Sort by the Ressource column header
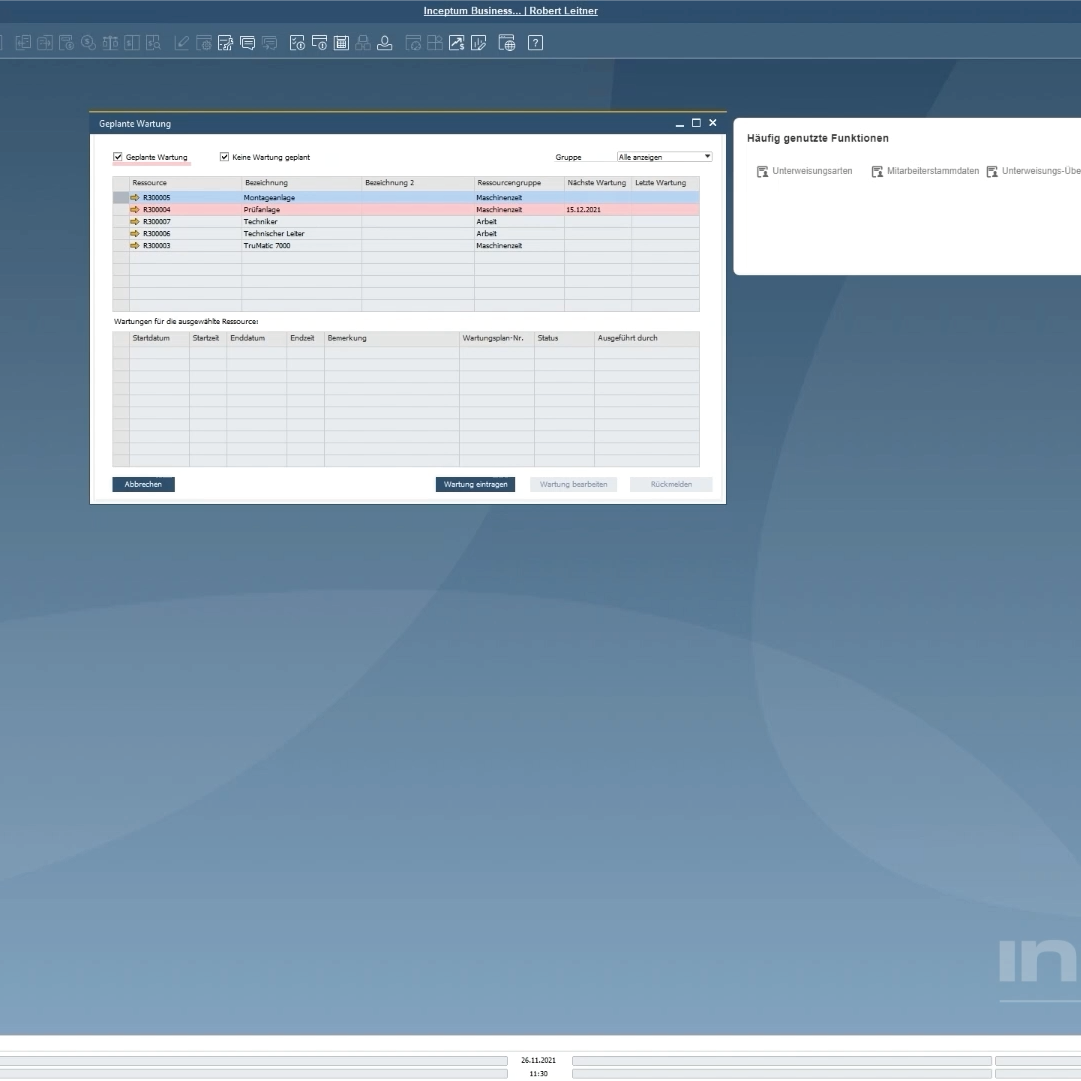 (x=185, y=183)
